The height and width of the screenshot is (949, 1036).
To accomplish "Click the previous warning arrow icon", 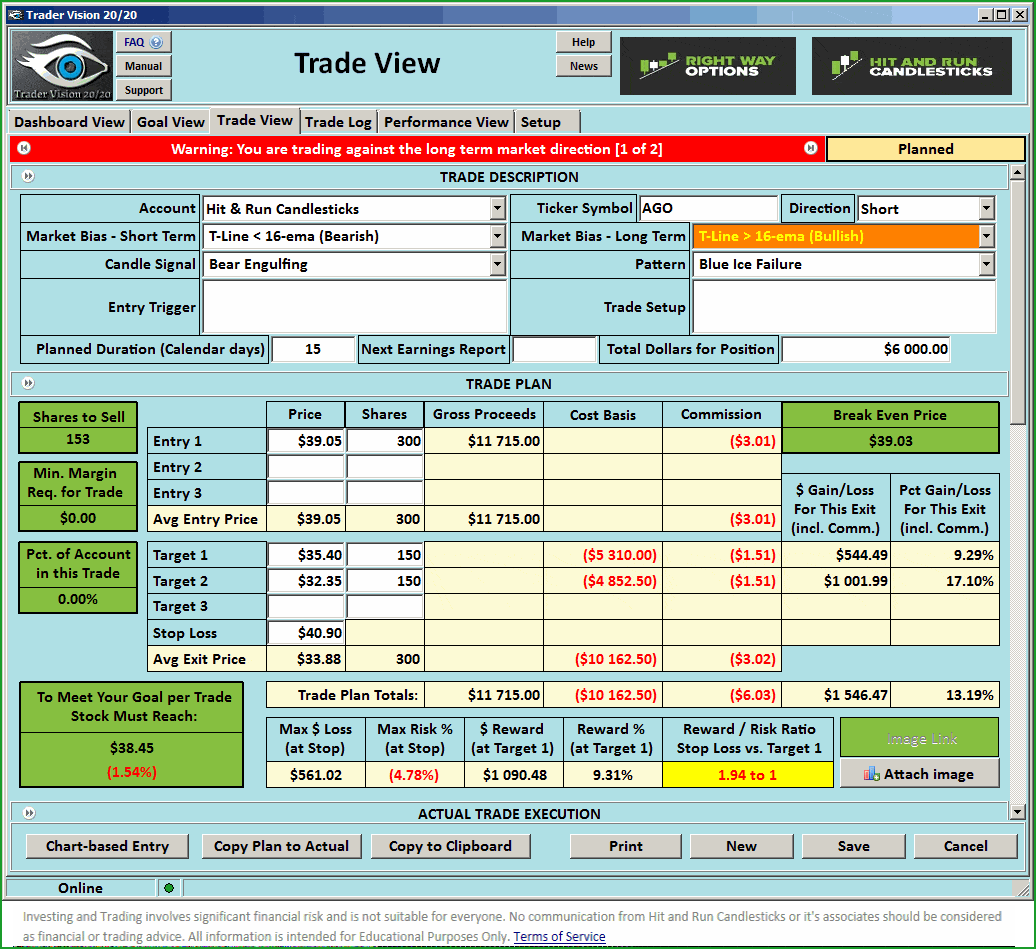I will pyautogui.click(x=24, y=148).
